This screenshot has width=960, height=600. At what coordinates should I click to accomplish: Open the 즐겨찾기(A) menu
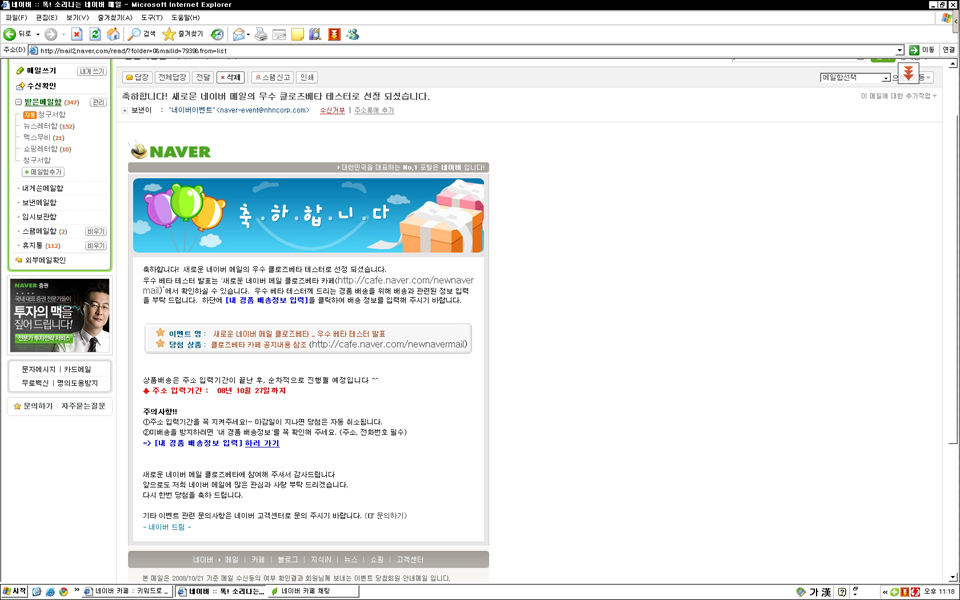click(x=114, y=18)
